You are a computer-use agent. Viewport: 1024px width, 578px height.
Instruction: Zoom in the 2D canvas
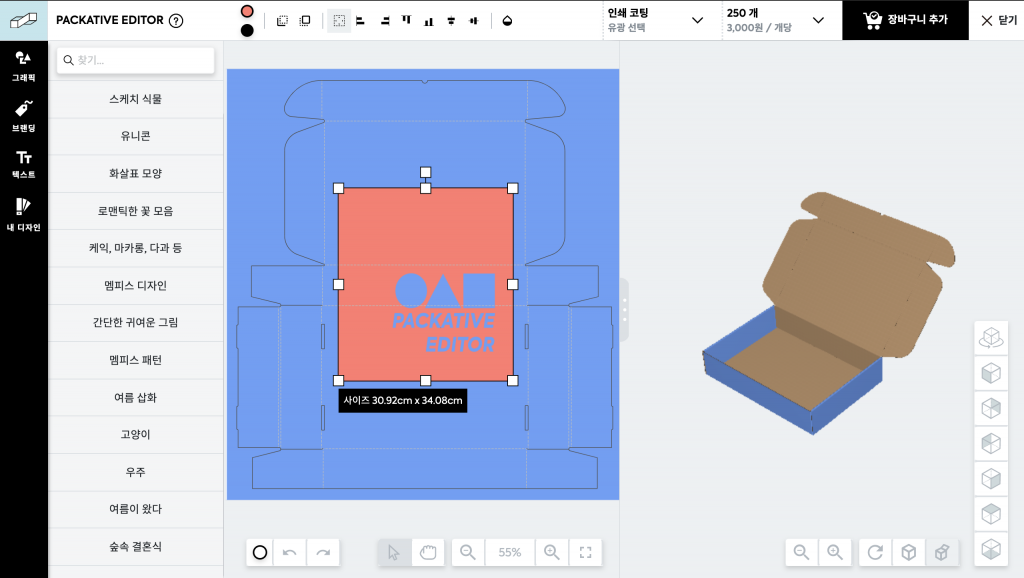click(552, 553)
